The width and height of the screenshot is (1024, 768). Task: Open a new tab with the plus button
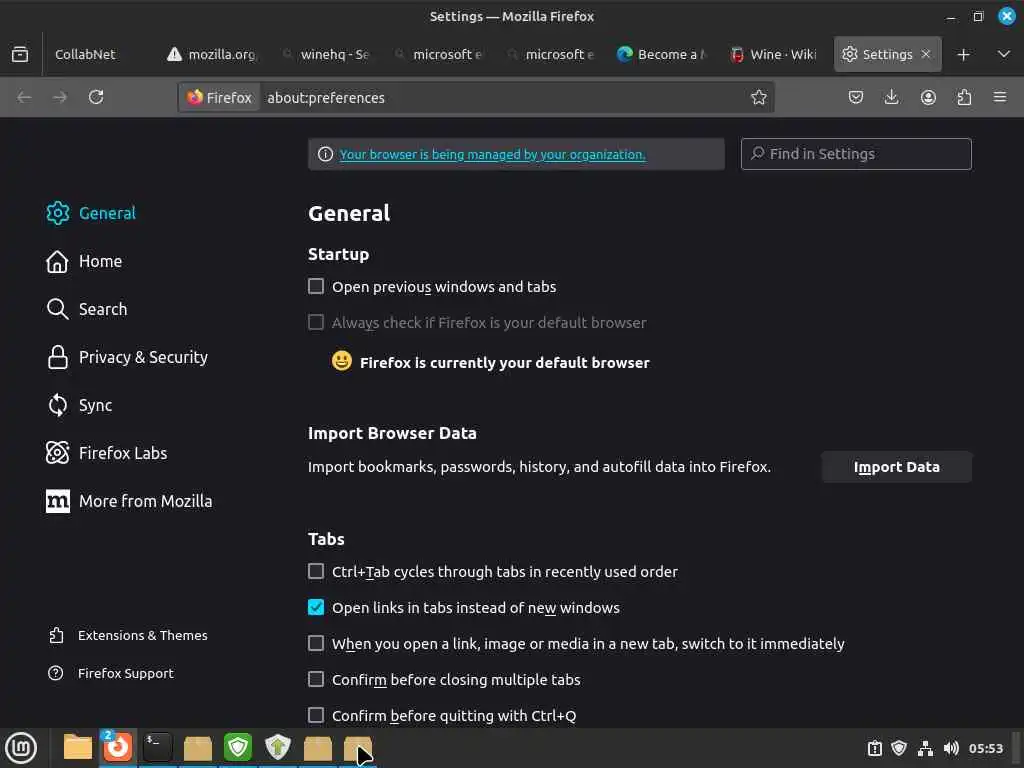tap(963, 54)
